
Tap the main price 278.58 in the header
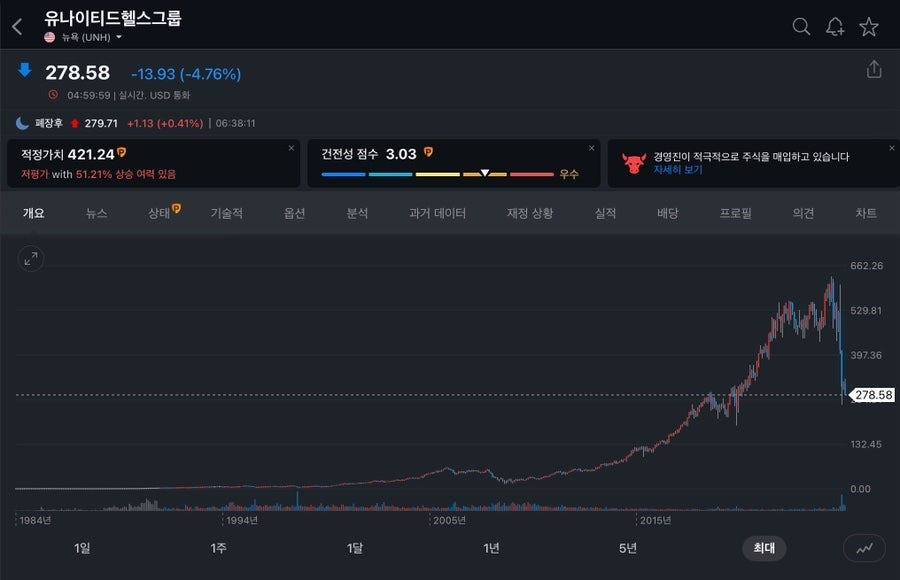(x=77, y=73)
